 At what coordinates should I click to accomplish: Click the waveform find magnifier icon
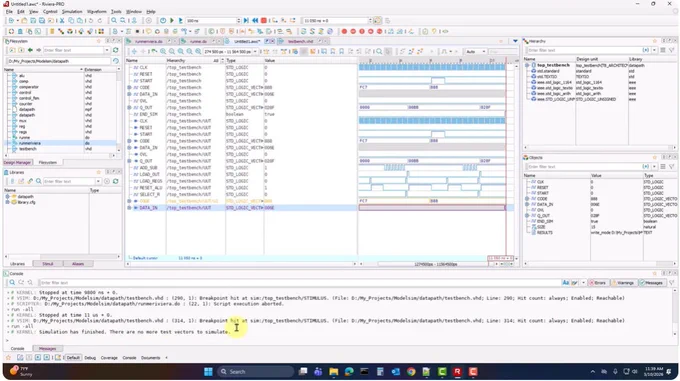379,51
